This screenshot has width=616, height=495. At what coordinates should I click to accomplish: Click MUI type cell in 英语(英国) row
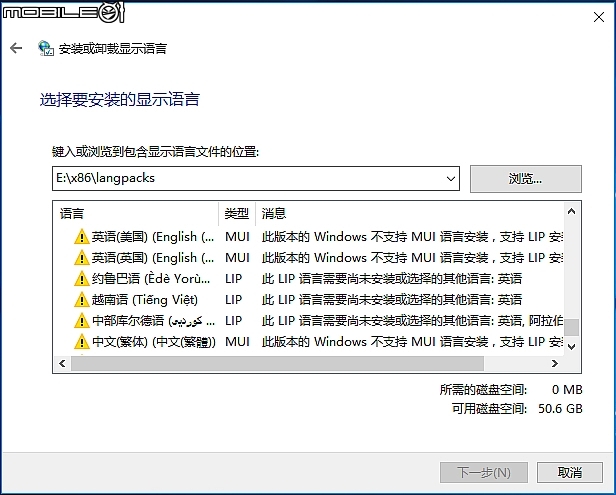pyautogui.click(x=237, y=258)
